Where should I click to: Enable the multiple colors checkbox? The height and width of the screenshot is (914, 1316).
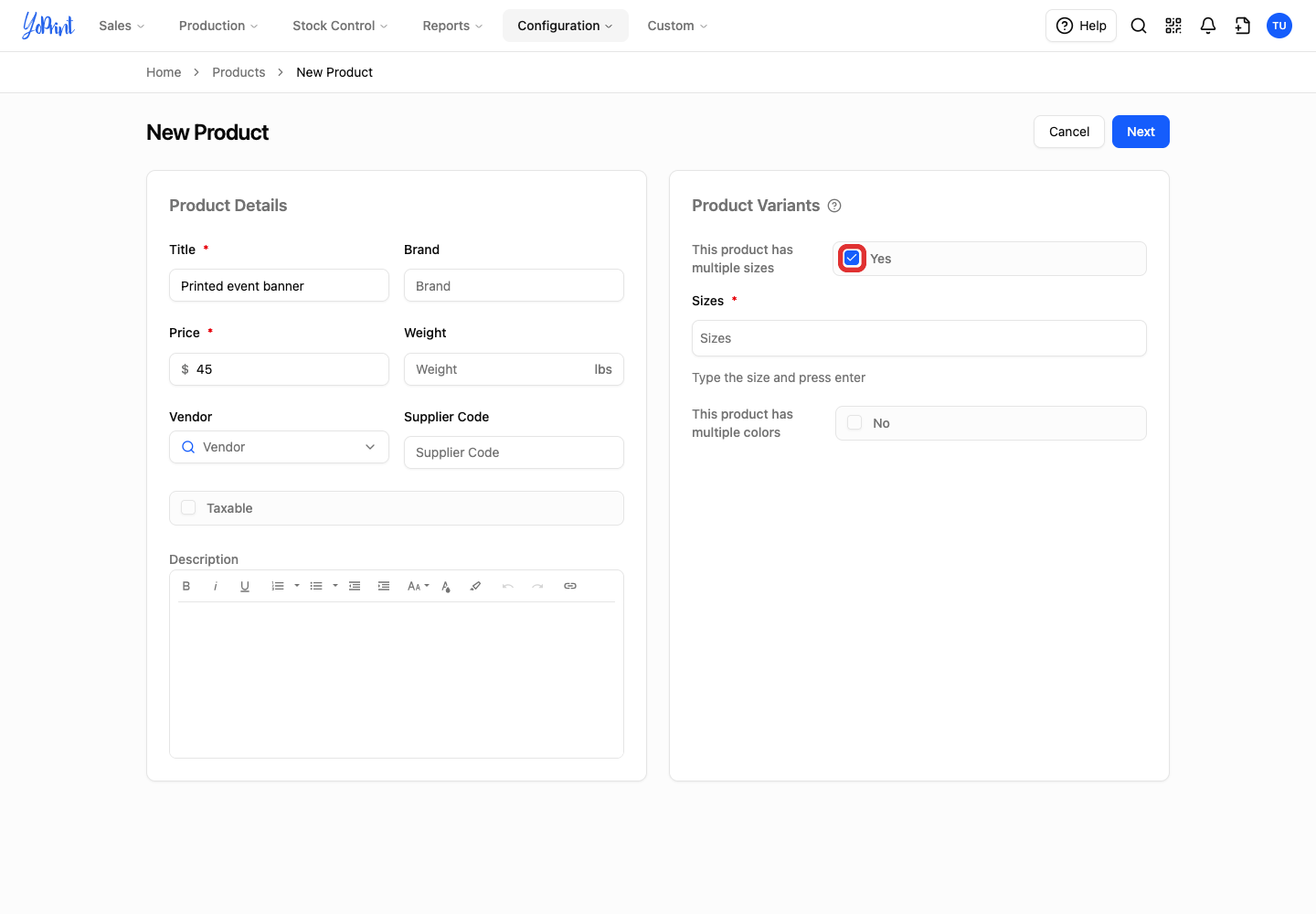pyautogui.click(x=854, y=422)
